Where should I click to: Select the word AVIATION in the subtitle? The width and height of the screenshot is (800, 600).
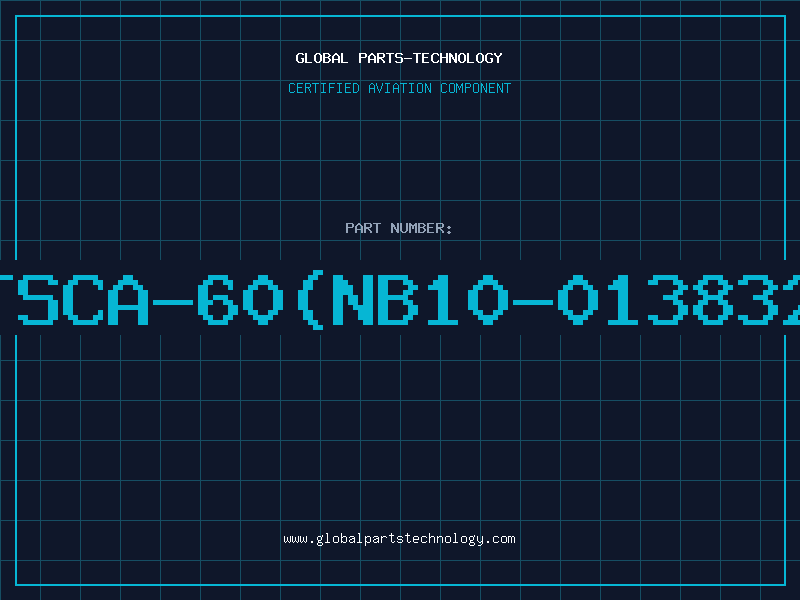(x=400, y=88)
